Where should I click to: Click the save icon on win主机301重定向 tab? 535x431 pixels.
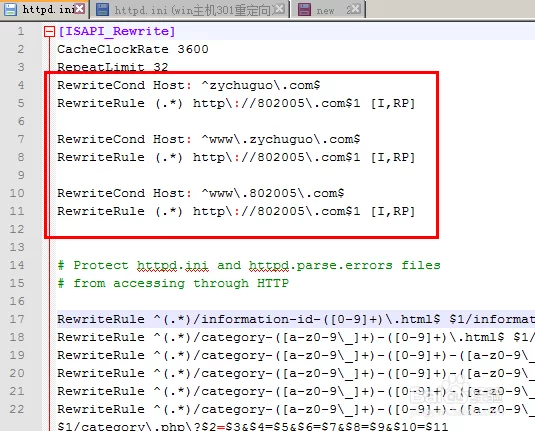pyautogui.click(x=102, y=10)
